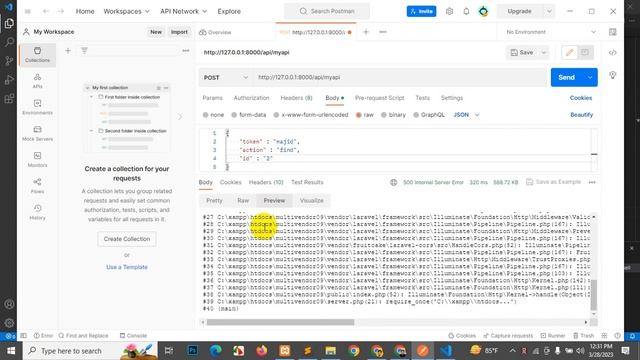This screenshot has height=360, width=640.
Task: Switch to the Headers (8) request tab
Action: click(x=296, y=98)
